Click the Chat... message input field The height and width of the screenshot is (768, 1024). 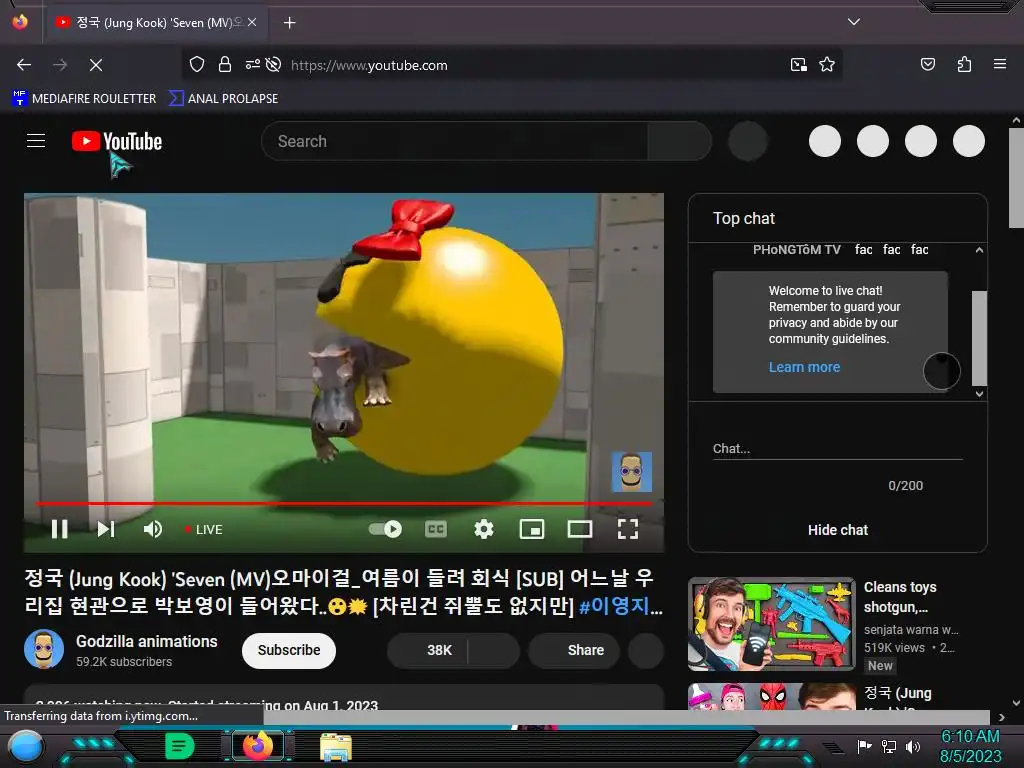837,449
